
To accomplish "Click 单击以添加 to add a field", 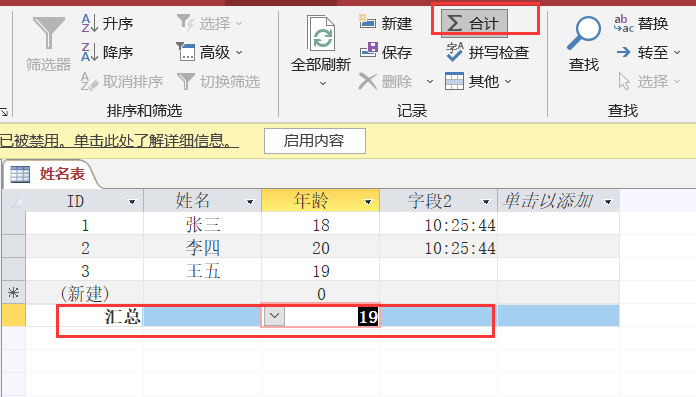I will point(549,201).
